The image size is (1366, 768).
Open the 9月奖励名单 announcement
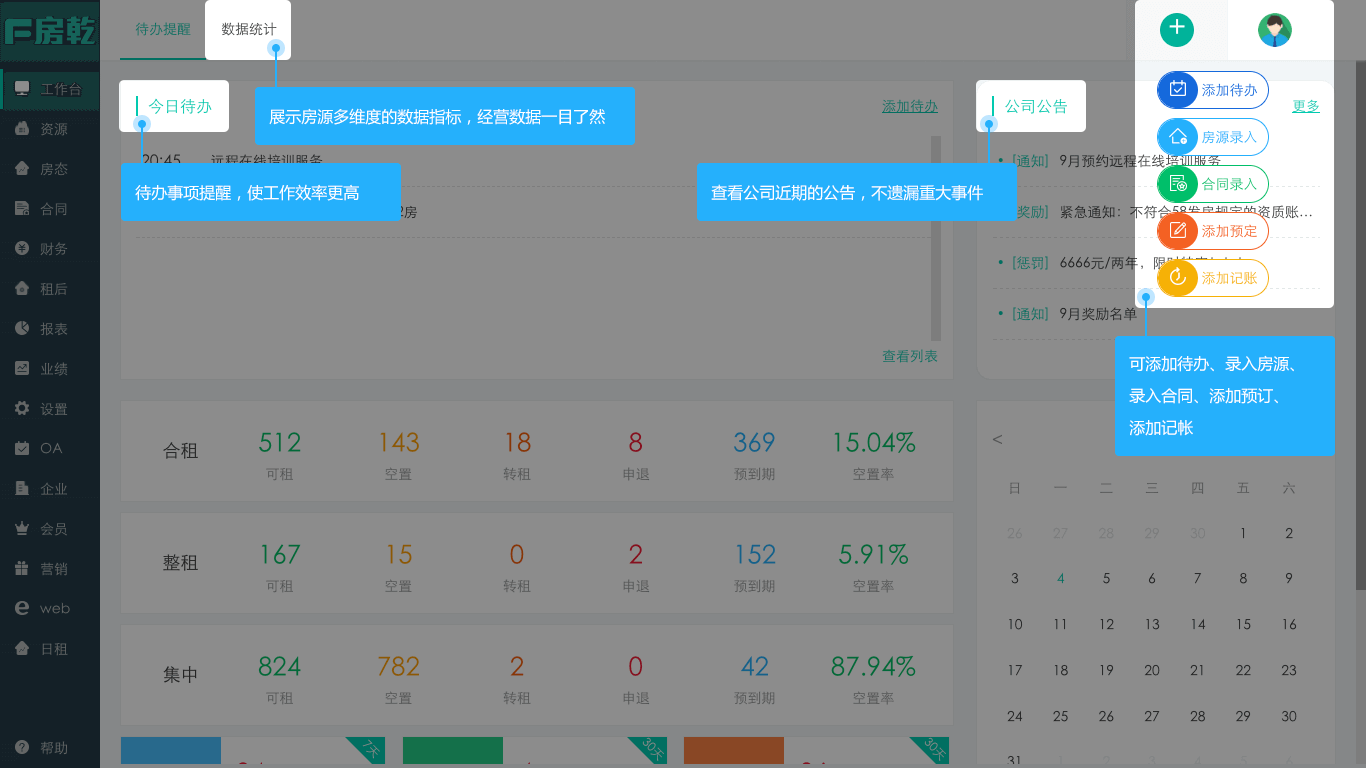(x=1097, y=314)
